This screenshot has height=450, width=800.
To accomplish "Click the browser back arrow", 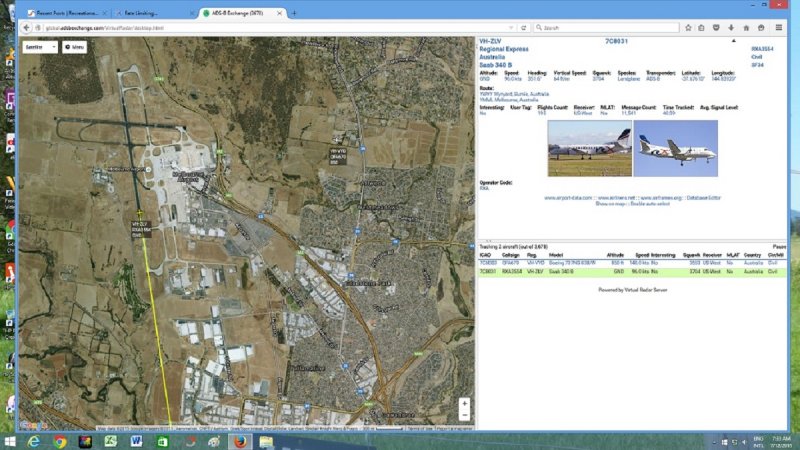I will click(x=26, y=28).
